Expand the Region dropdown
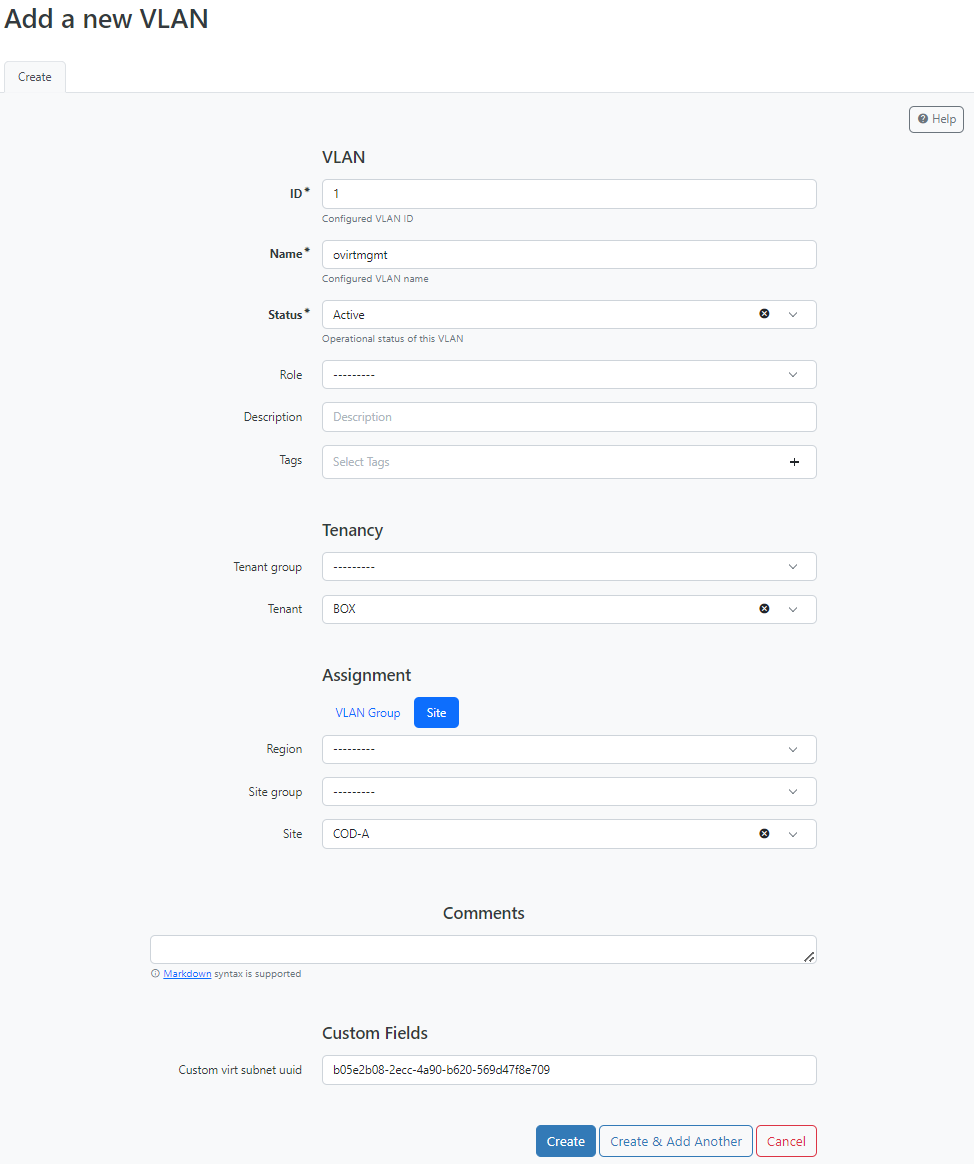Viewport: 974px width, 1164px height. [569, 750]
